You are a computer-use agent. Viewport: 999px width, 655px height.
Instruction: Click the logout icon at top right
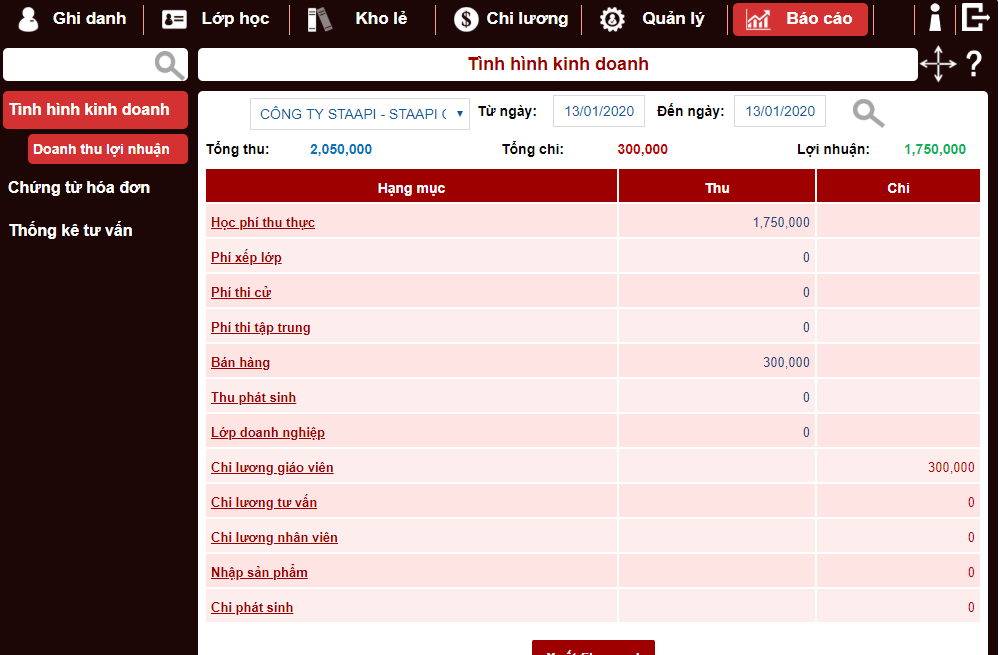pos(975,18)
